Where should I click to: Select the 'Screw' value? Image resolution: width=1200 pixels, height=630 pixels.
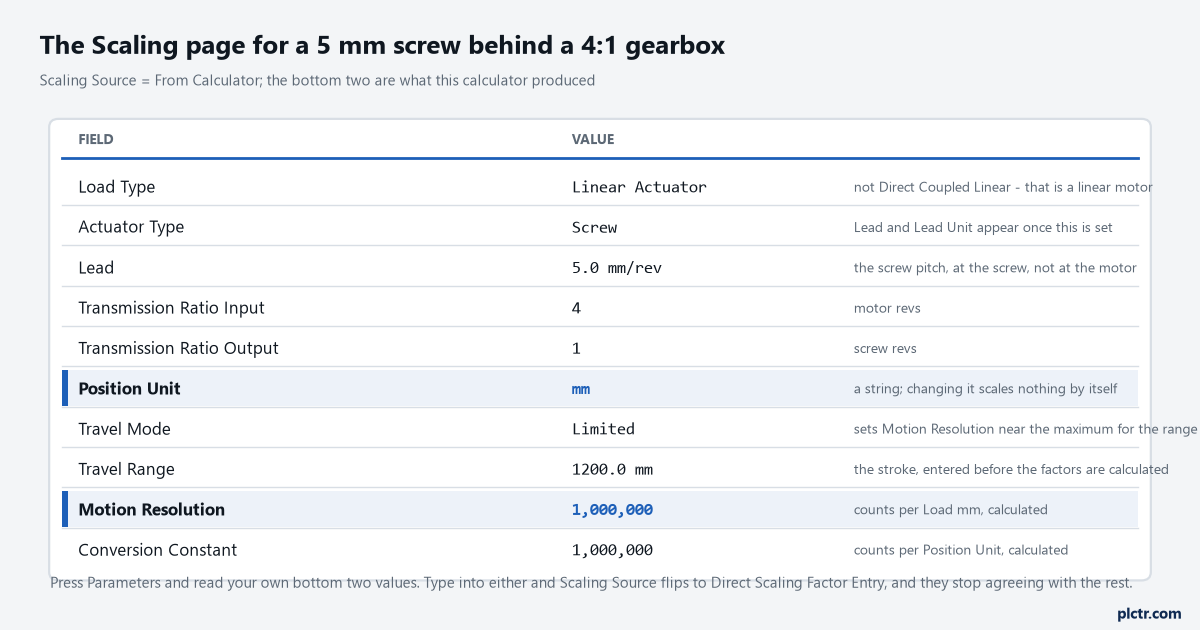pyautogui.click(x=594, y=227)
